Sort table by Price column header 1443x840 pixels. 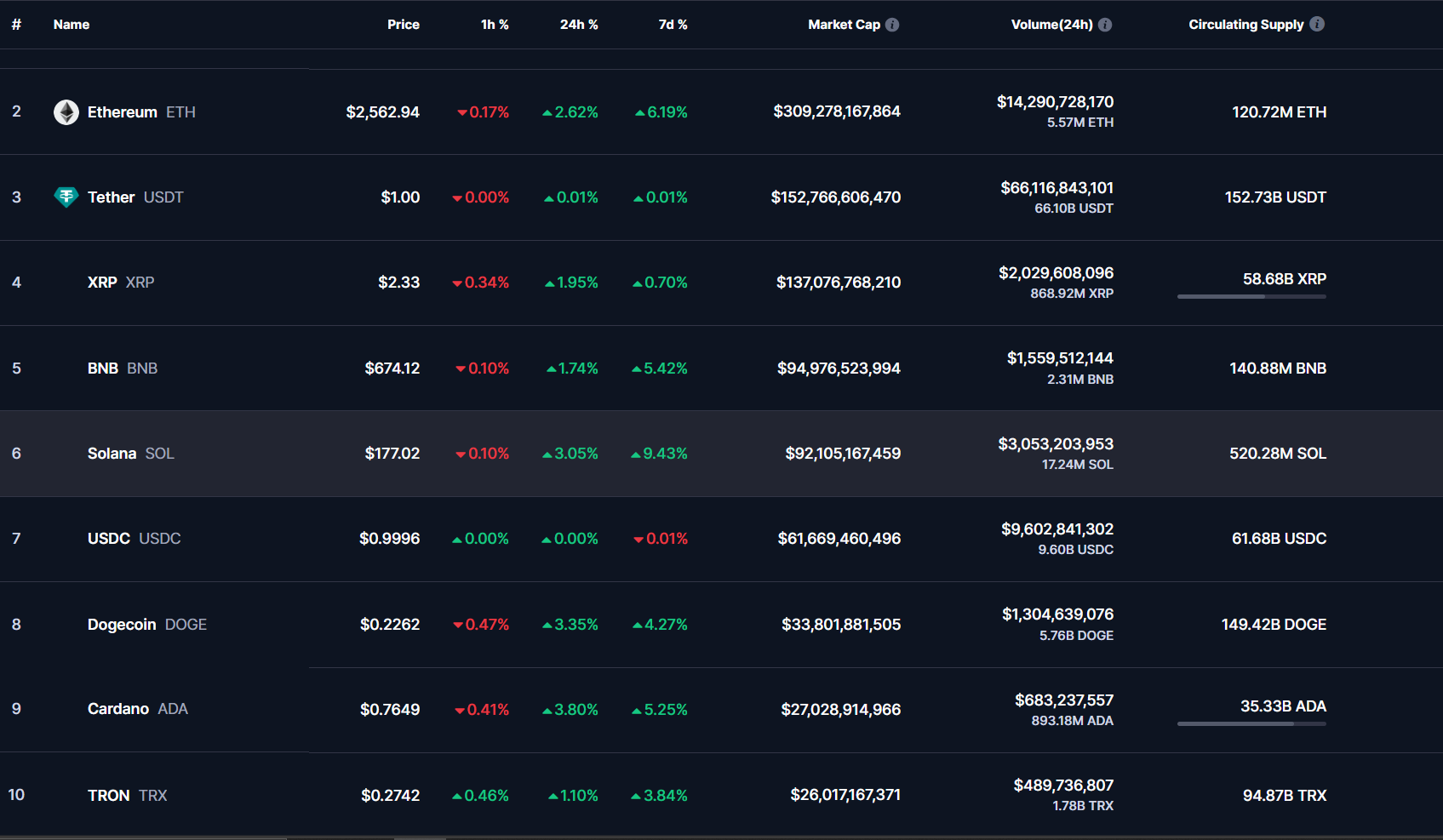(404, 25)
